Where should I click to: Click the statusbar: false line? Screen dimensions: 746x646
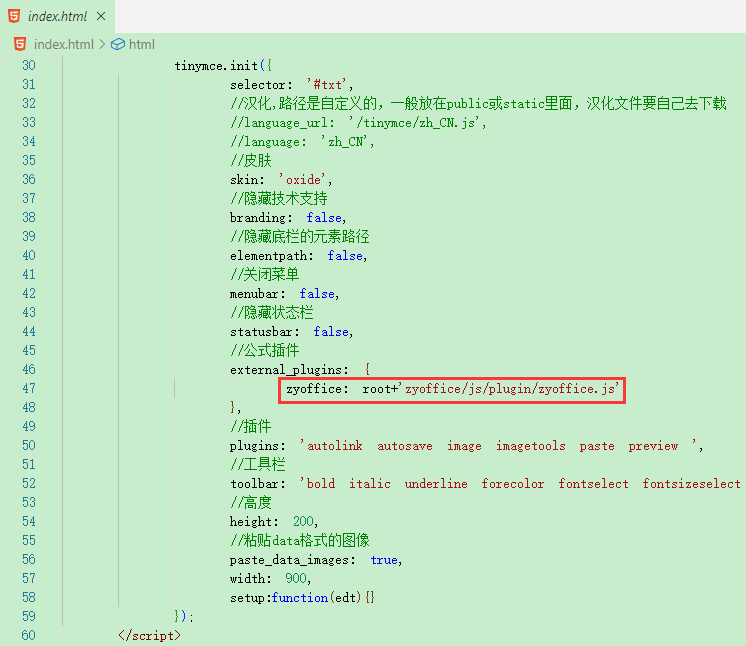pyautogui.click(x=291, y=332)
